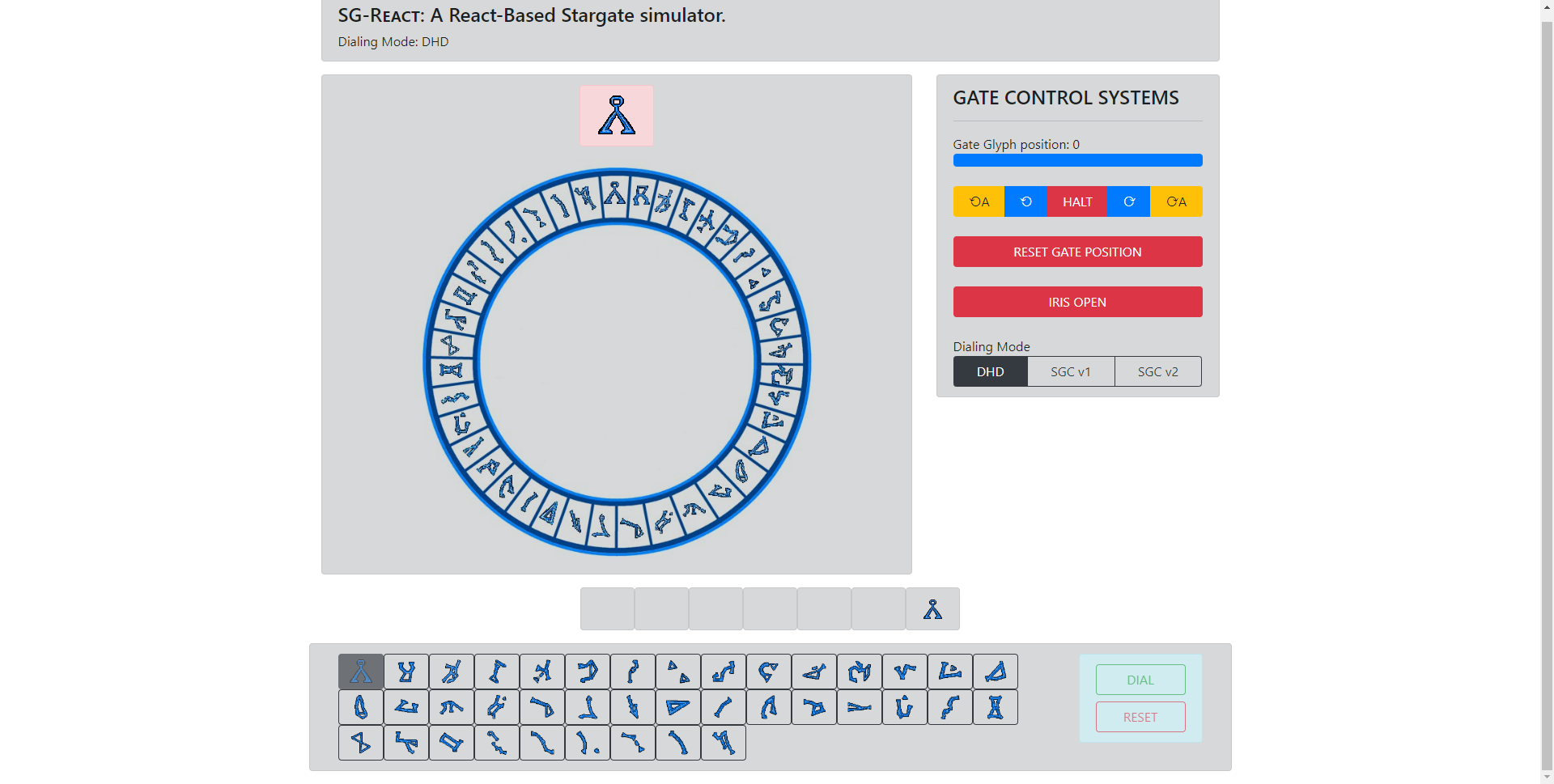Click RESET GATE POSITION button
Screen dimensions: 1554x784
pyautogui.click(x=1077, y=252)
